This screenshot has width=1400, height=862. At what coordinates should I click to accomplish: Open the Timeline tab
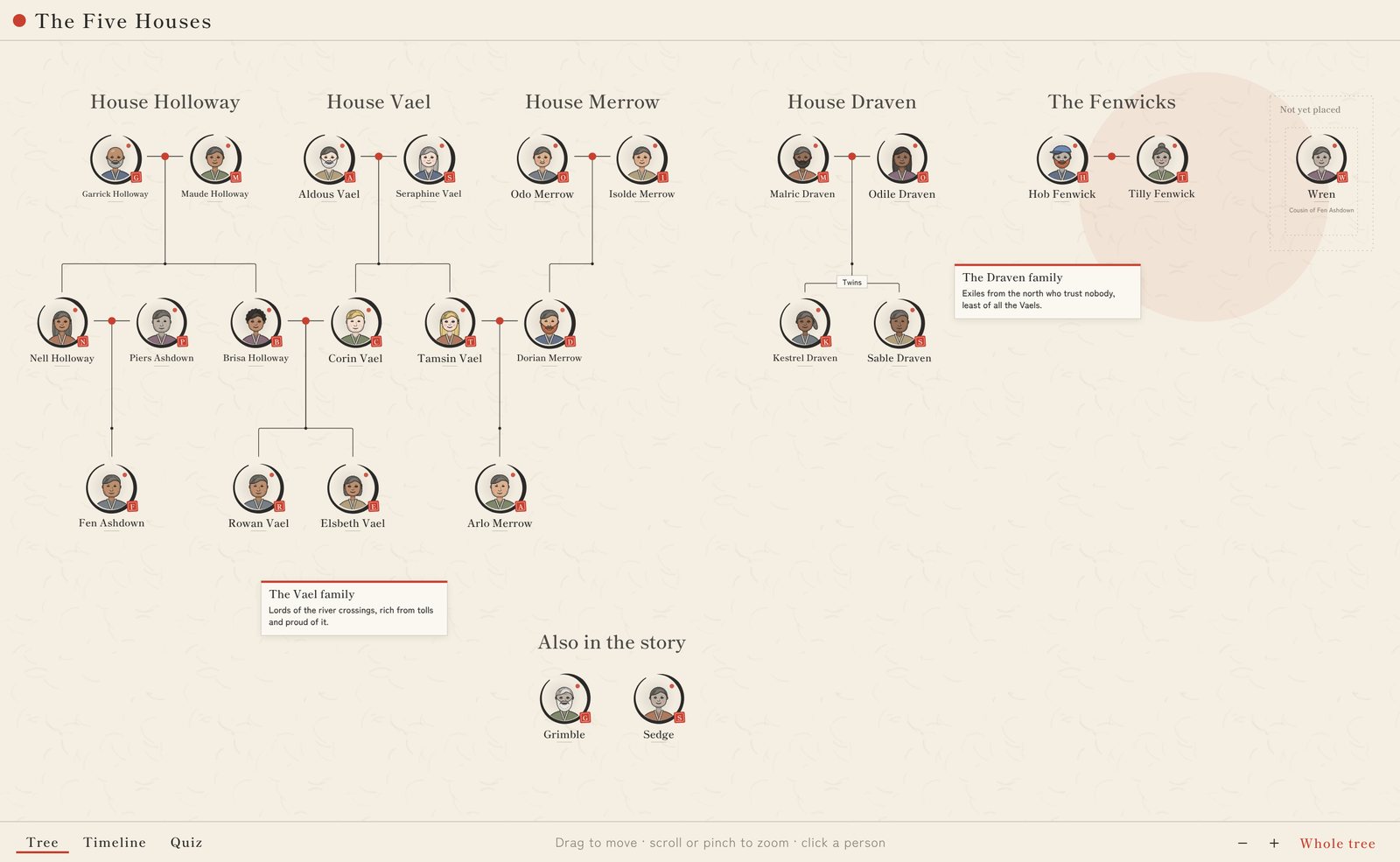[x=115, y=843]
